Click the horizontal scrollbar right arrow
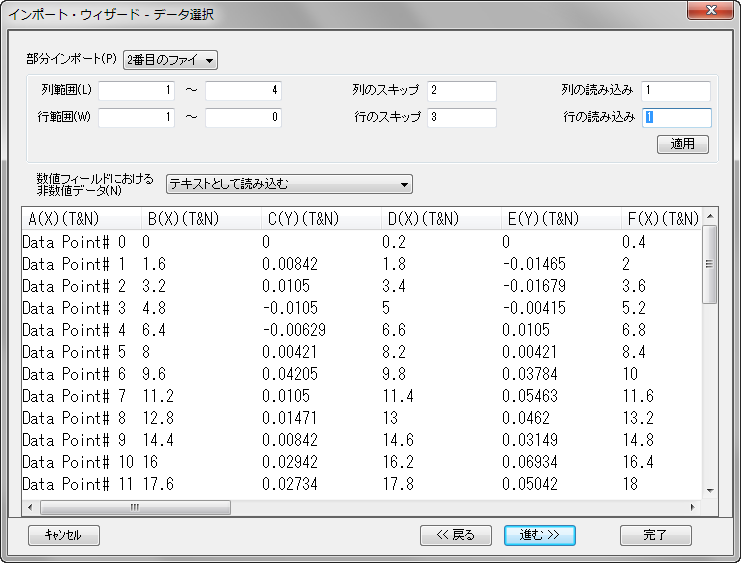Screen dimensions: 741x563 point(693,507)
